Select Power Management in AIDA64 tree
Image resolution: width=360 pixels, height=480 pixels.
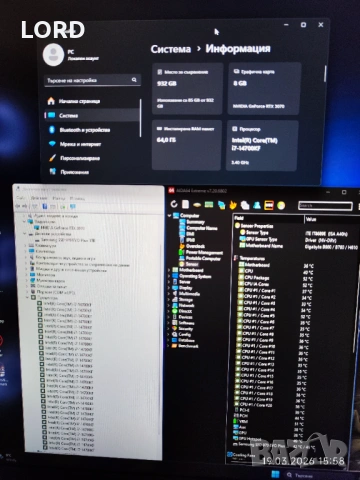click(201, 252)
